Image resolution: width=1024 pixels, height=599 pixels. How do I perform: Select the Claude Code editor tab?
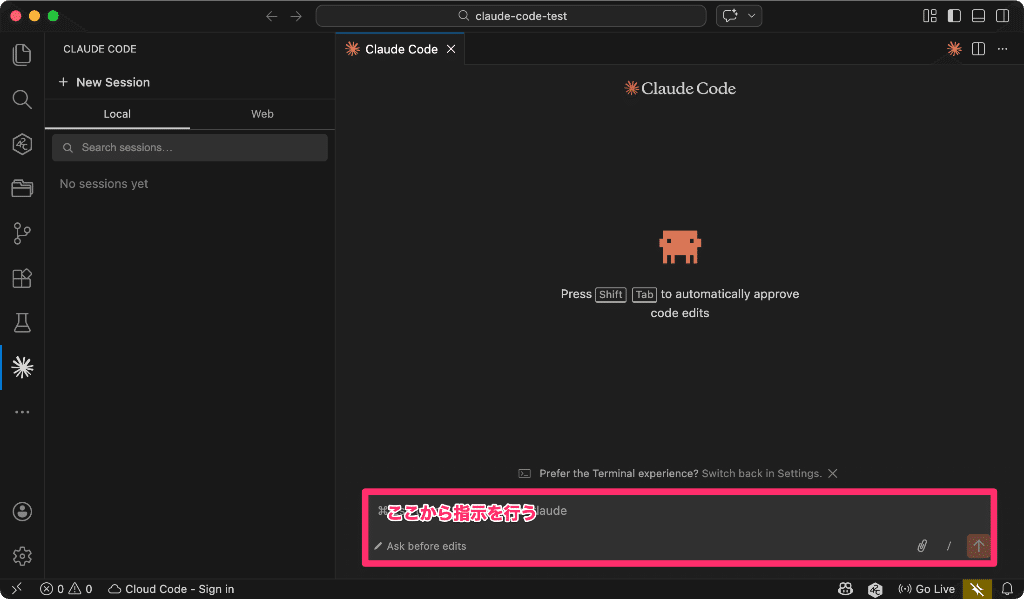[x=400, y=49]
